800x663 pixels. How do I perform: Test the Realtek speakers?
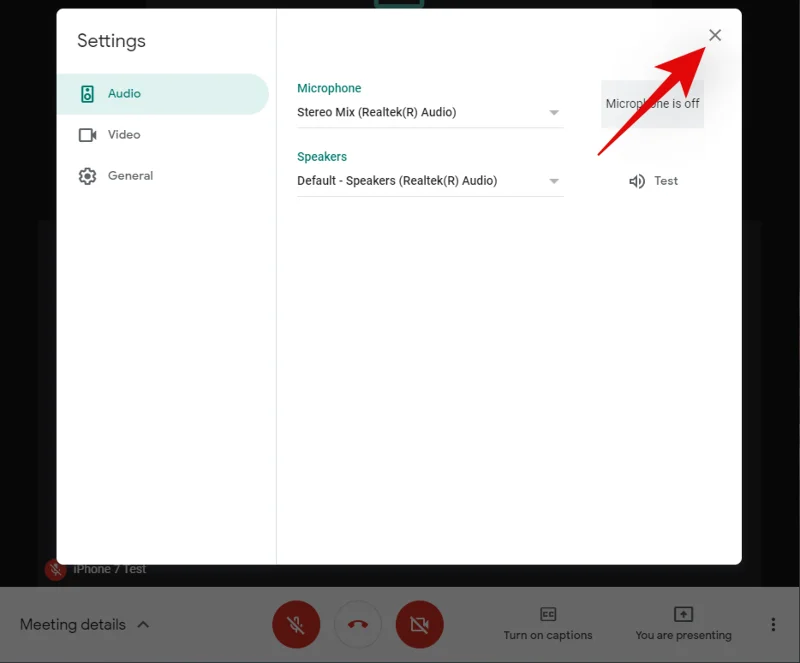pos(655,181)
